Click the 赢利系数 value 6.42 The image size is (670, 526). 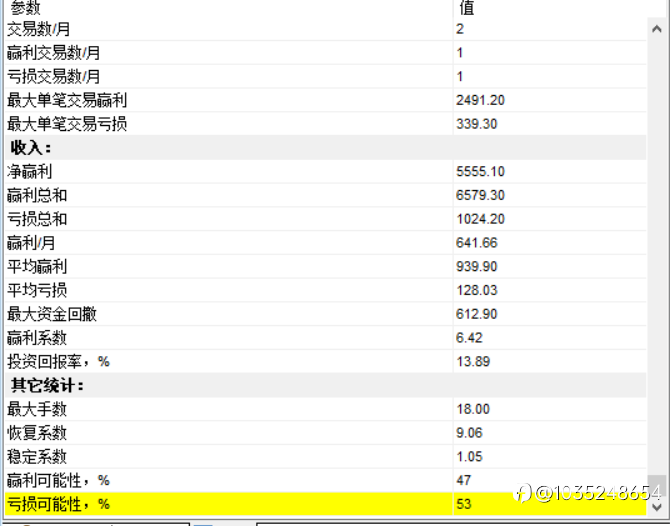coord(469,338)
